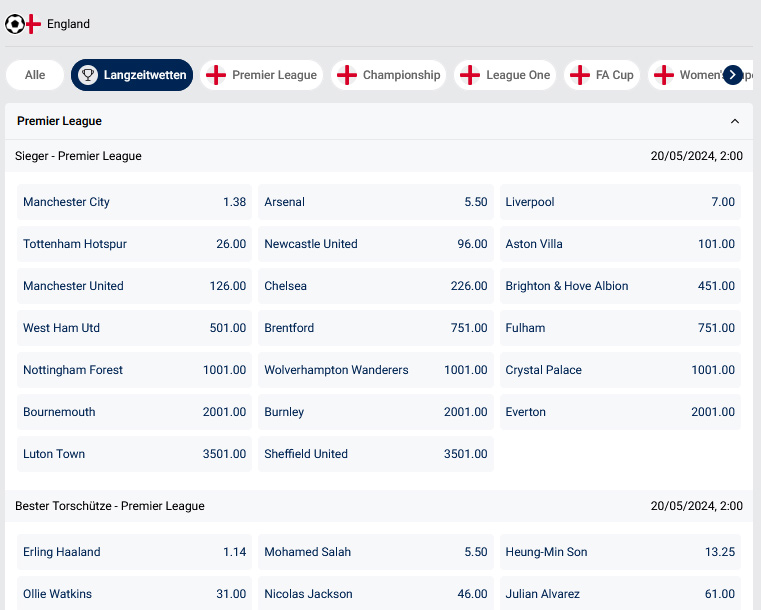Open the Alle filter tab

point(35,75)
